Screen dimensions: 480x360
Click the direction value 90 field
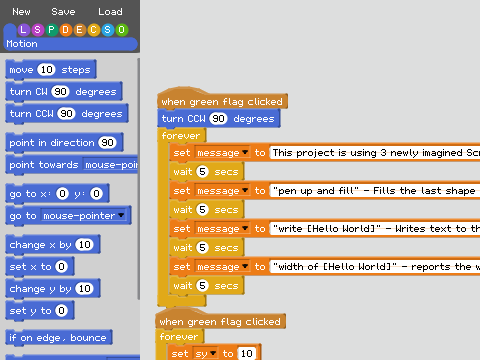pyautogui.click(x=107, y=143)
